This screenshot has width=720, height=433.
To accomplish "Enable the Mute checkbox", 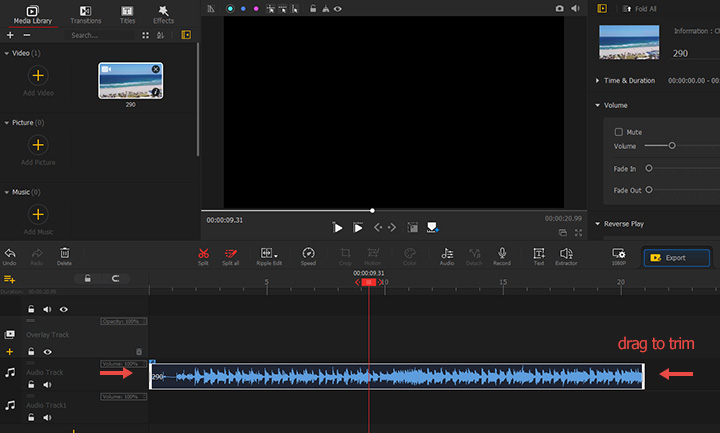I will [x=619, y=131].
